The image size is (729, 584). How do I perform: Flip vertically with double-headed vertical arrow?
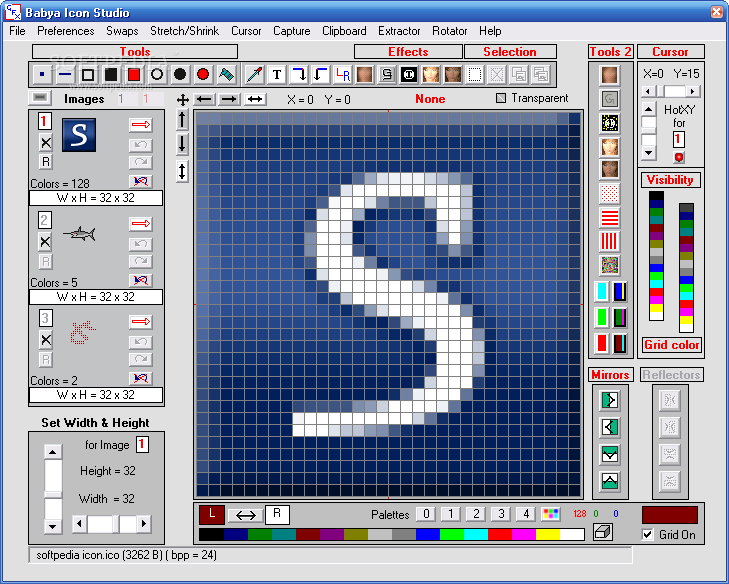pyautogui.click(x=182, y=171)
